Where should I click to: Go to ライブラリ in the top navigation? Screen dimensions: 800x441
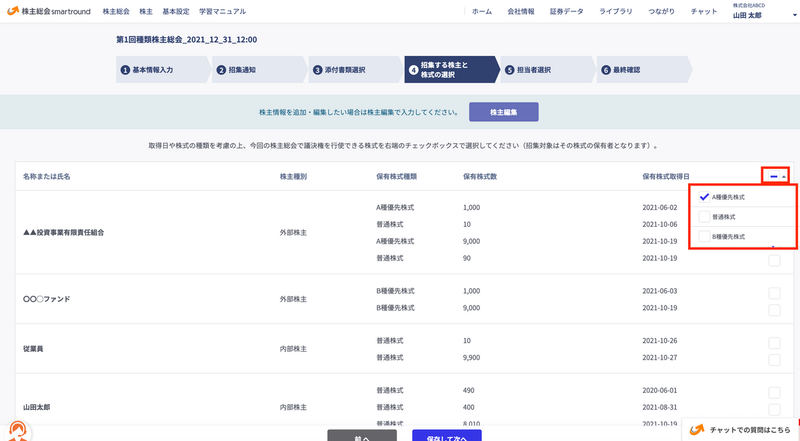tap(615, 11)
